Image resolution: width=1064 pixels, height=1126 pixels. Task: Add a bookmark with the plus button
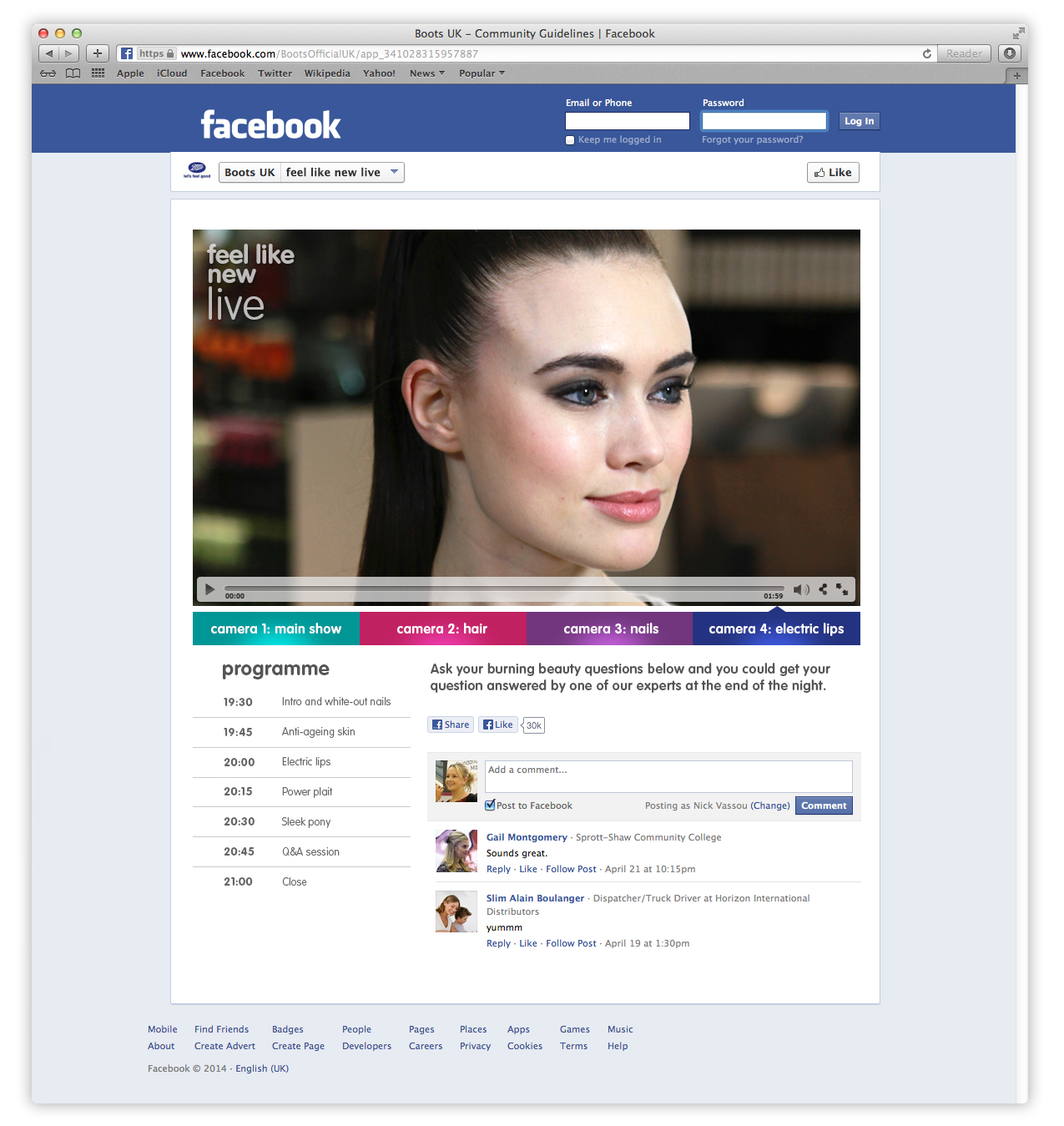98,53
